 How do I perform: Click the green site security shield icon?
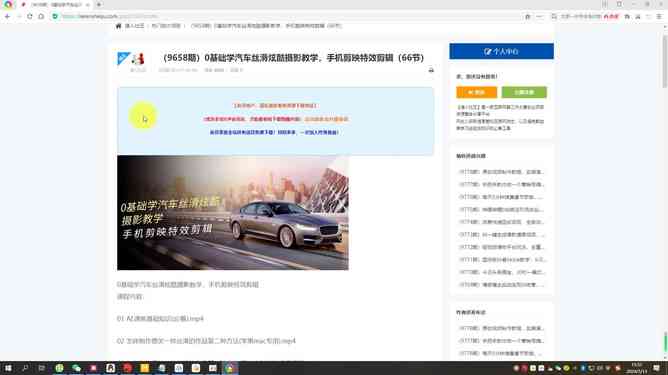pos(55,16)
